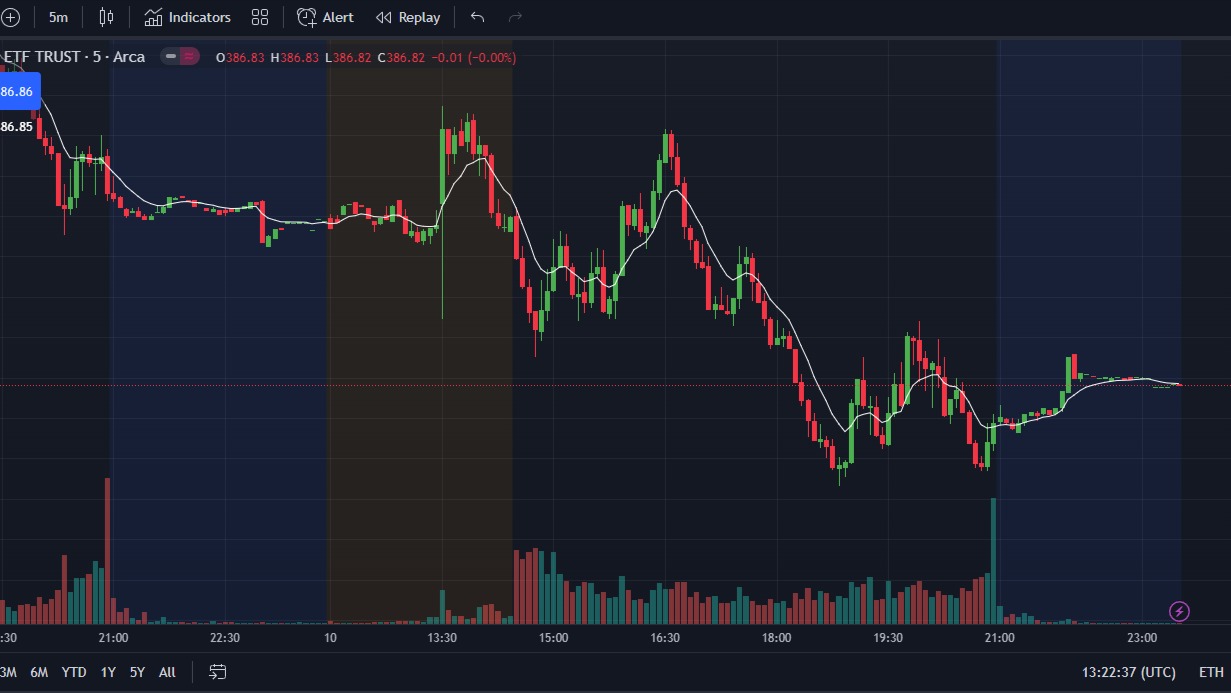Click the -0.01 (-0.00%) change value
Viewport: 1231px width, 693px height.
[x=474, y=58]
